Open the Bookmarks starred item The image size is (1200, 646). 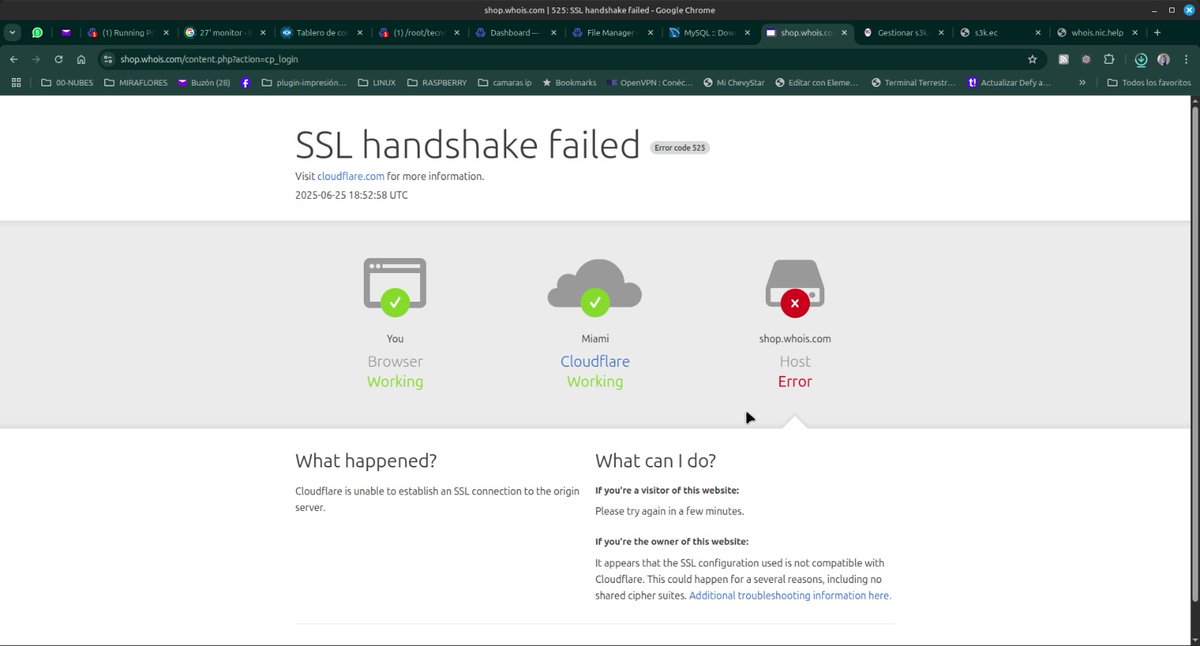coord(569,83)
